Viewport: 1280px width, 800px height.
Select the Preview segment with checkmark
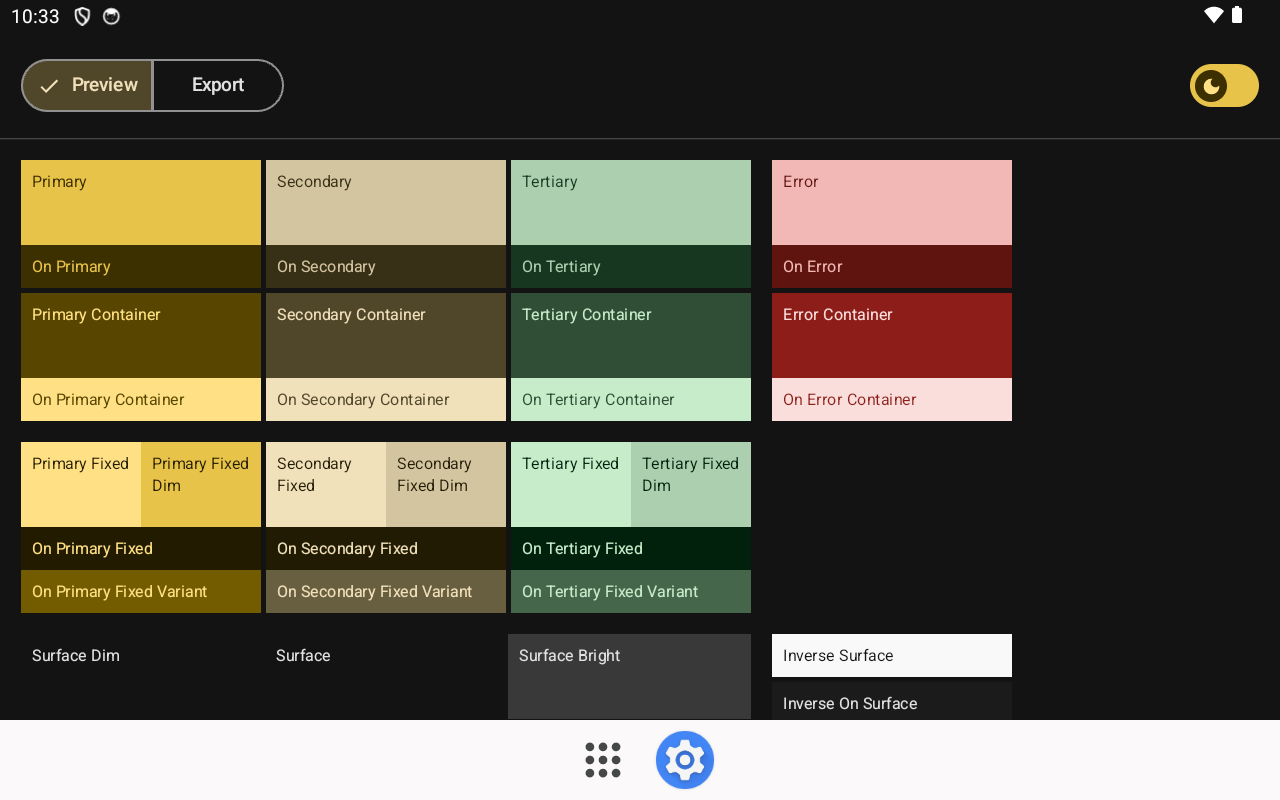click(x=88, y=86)
